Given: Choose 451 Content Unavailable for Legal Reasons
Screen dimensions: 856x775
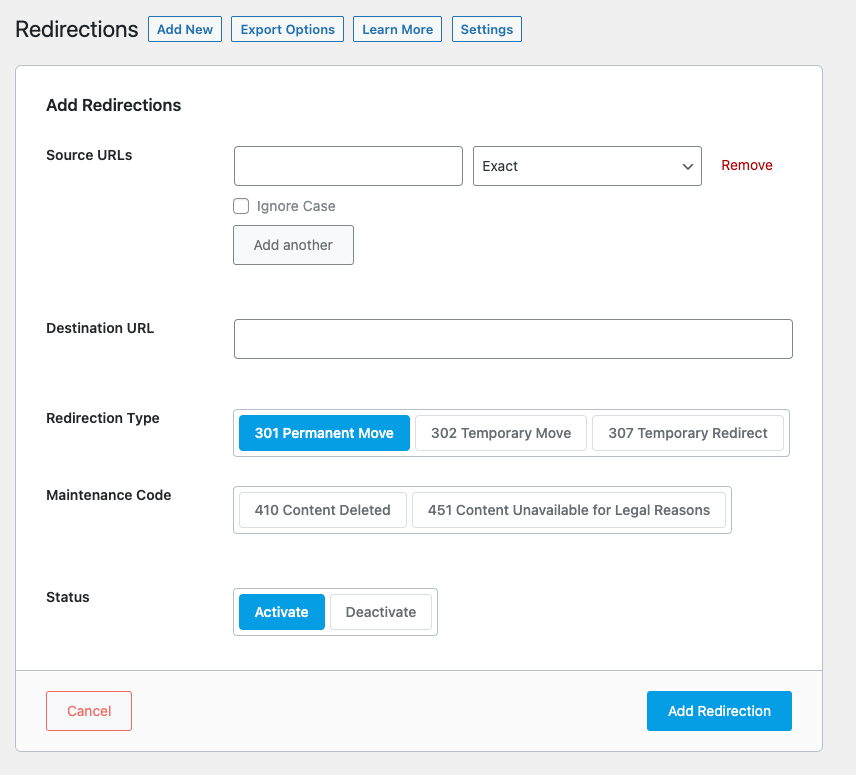Looking at the screenshot, I should click(x=569, y=510).
